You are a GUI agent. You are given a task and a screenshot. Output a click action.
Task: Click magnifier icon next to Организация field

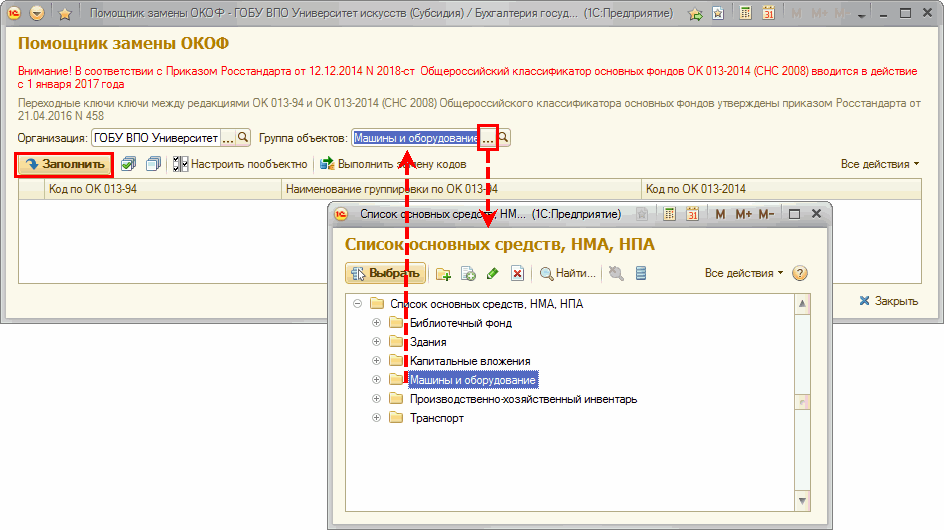pyautogui.click(x=244, y=138)
